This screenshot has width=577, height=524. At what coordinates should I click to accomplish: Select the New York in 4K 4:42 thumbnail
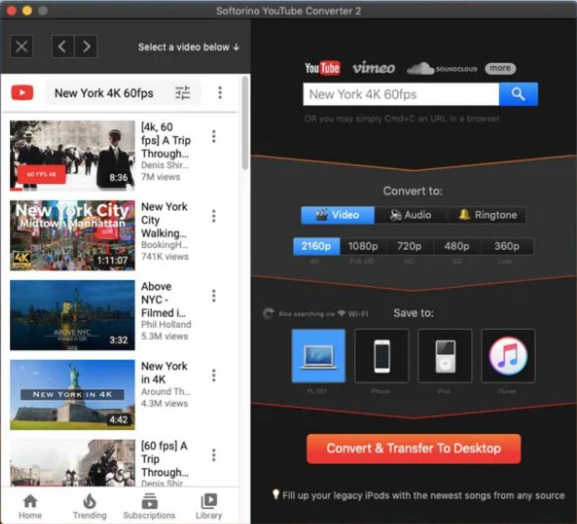(72, 395)
